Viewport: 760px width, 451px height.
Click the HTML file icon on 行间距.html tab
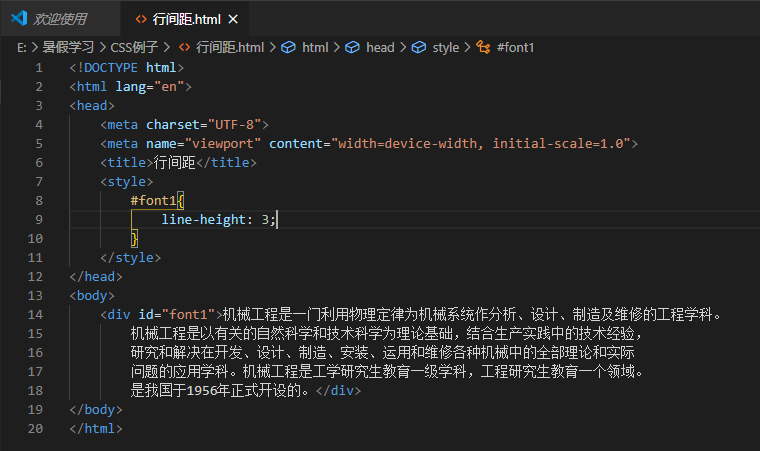[141, 19]
